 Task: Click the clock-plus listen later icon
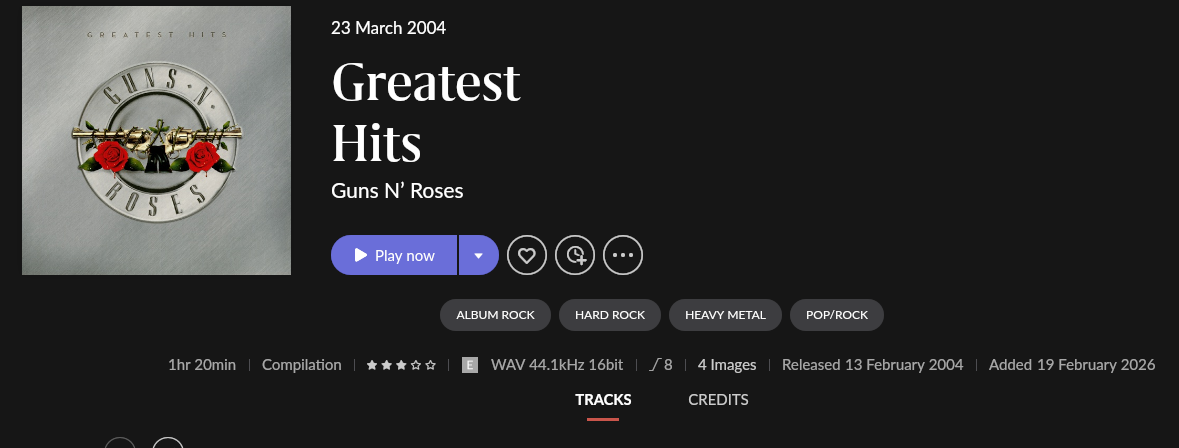575,255
